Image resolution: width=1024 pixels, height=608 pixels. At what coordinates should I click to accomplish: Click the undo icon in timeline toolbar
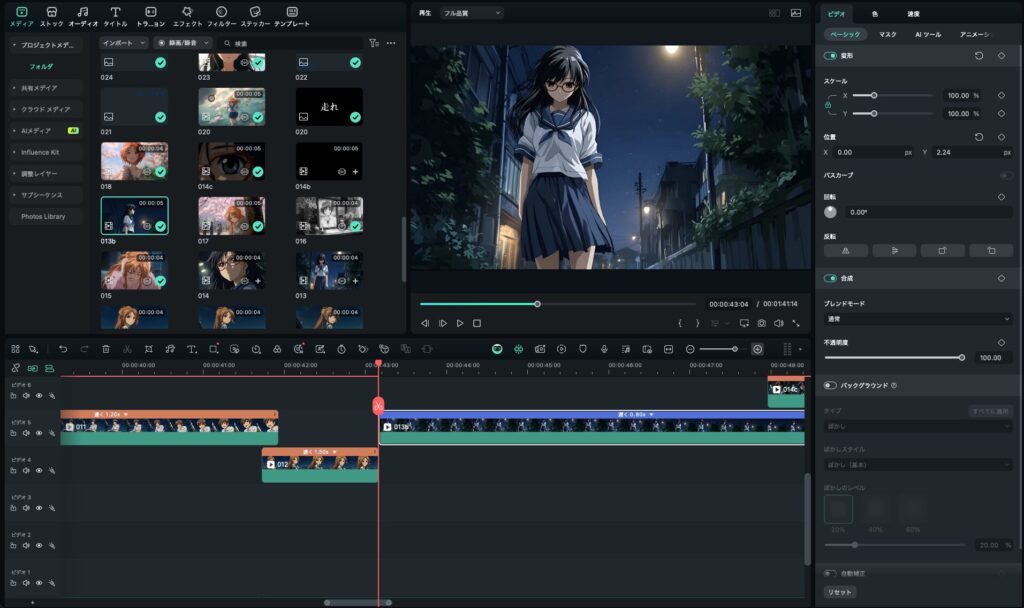(63, 349)
